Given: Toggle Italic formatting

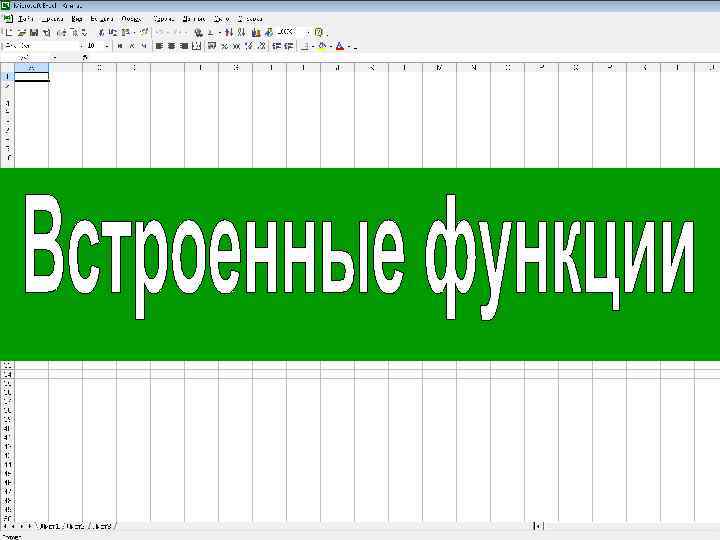Looking at the screenshot, I should pos(132,46).
